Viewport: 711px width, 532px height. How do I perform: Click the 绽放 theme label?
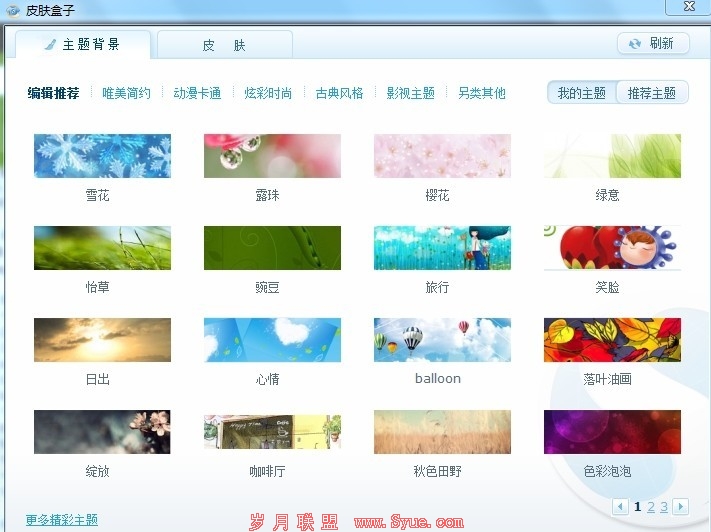pyautogui.click(x=97, y=471)
